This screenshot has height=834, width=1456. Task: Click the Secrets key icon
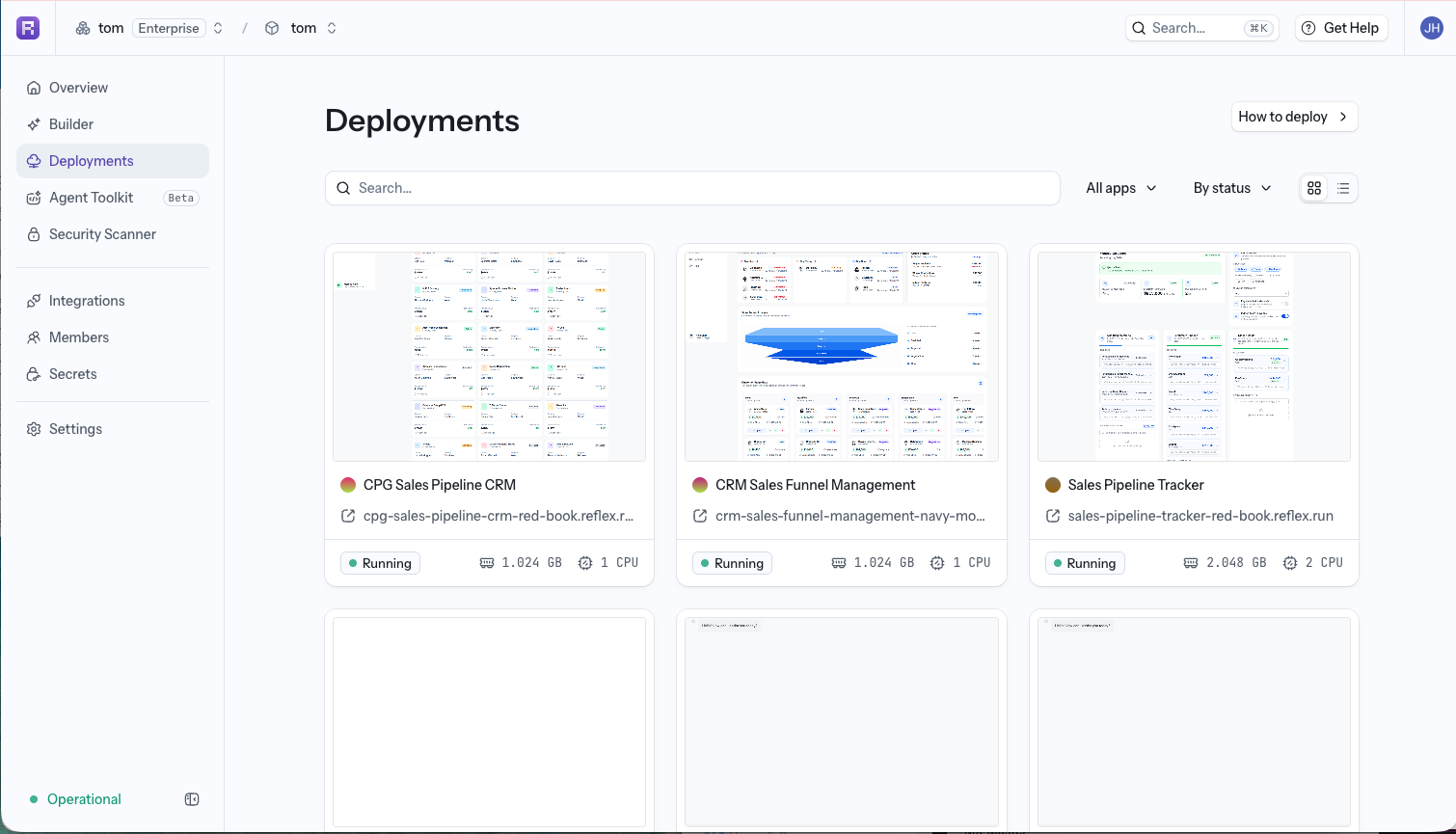(34, 374)
